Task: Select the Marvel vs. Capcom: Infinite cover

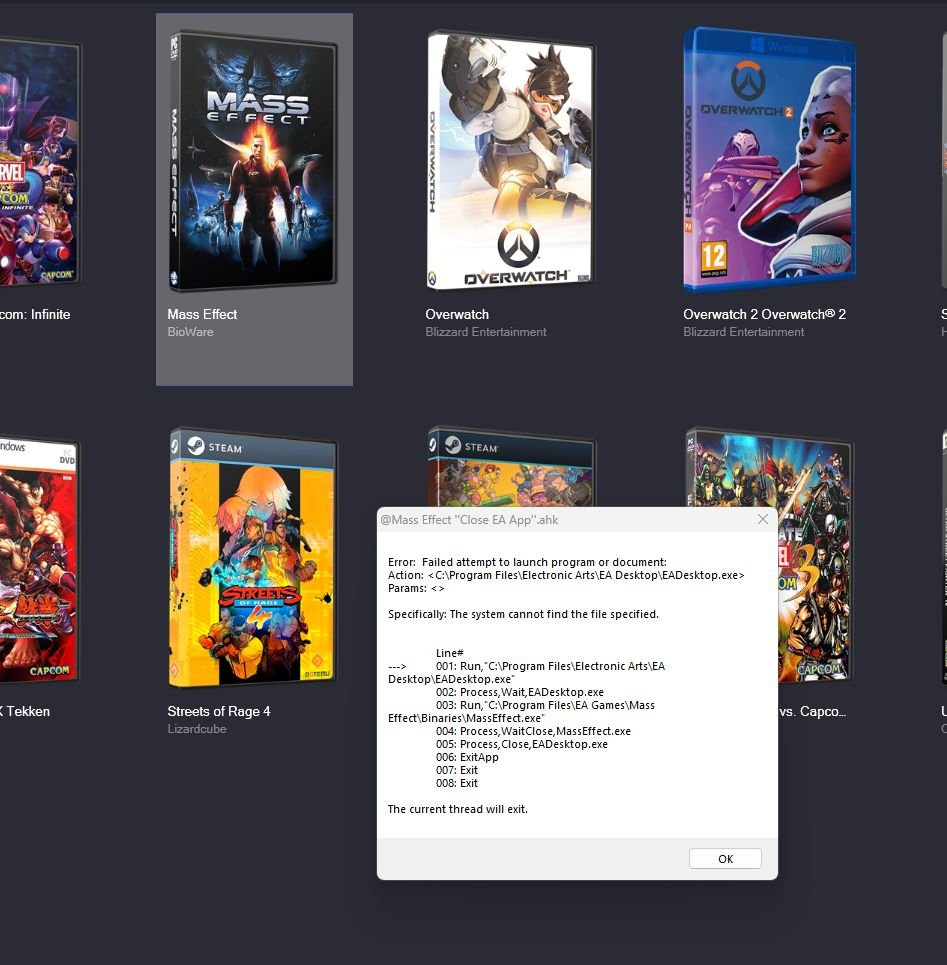Action: (x=39, y=162)
